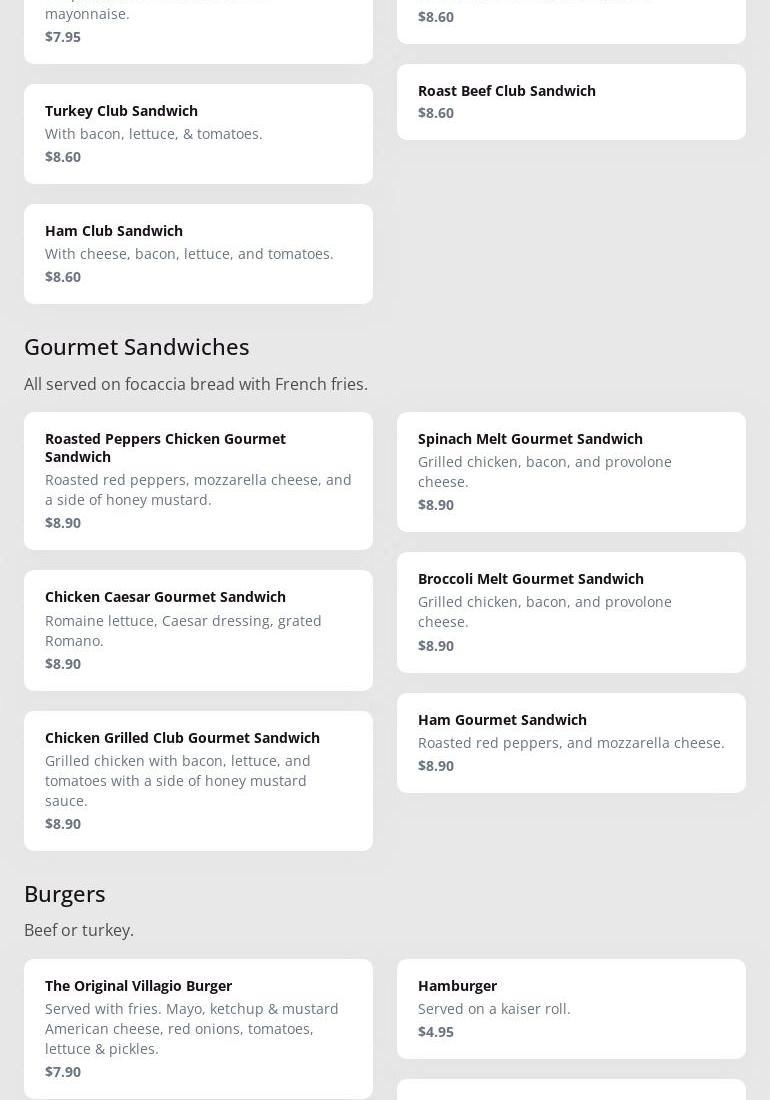Open the Turkey Club Sandwich item
This screenshot has height=1100, width=770.
pos(198,133)
